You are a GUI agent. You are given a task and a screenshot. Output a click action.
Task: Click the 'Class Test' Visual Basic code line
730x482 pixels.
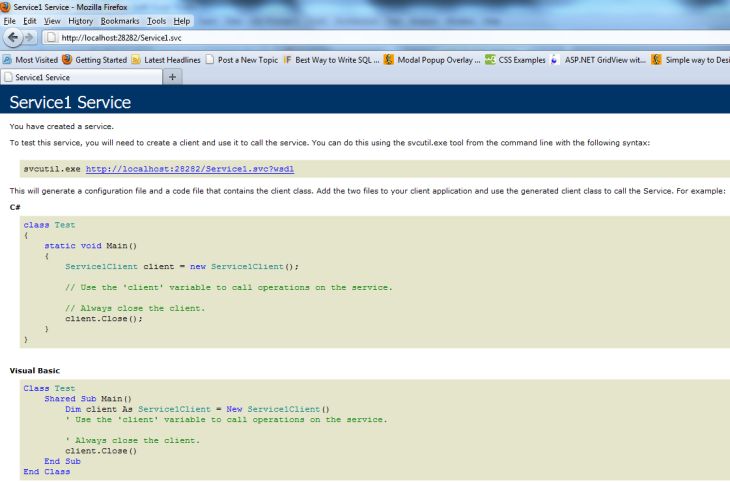pyautogui.click(x=49, y=388)
